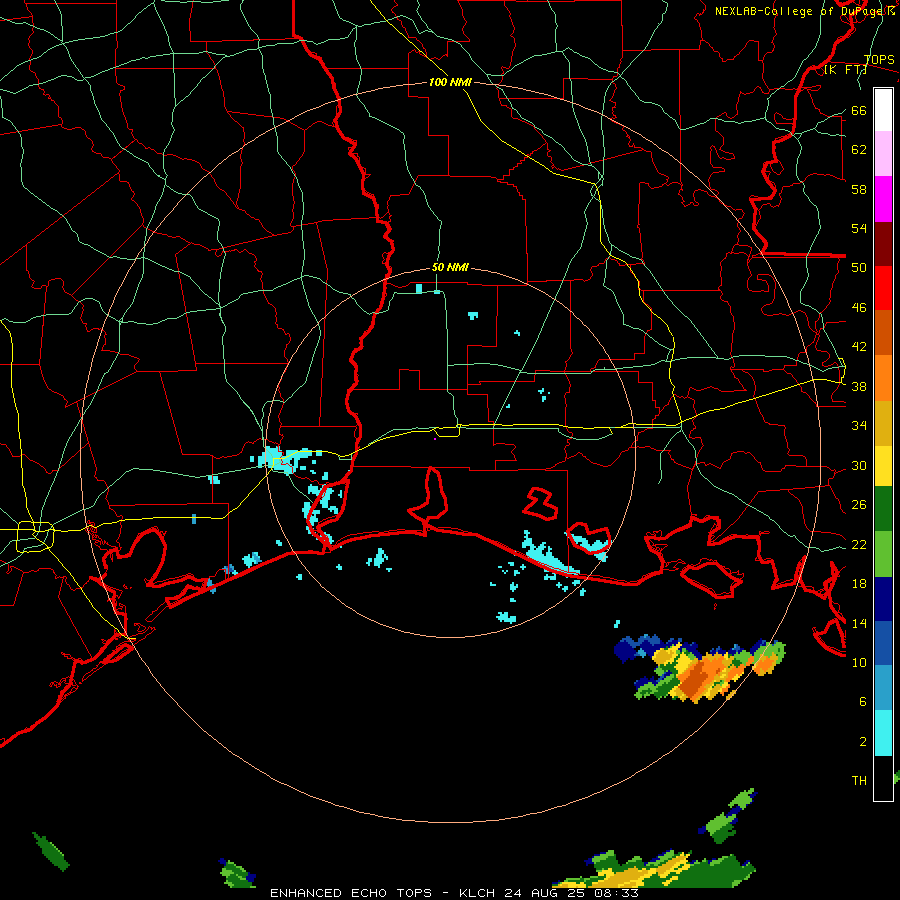Click the "38" legend value

click(x=859, y=387)
